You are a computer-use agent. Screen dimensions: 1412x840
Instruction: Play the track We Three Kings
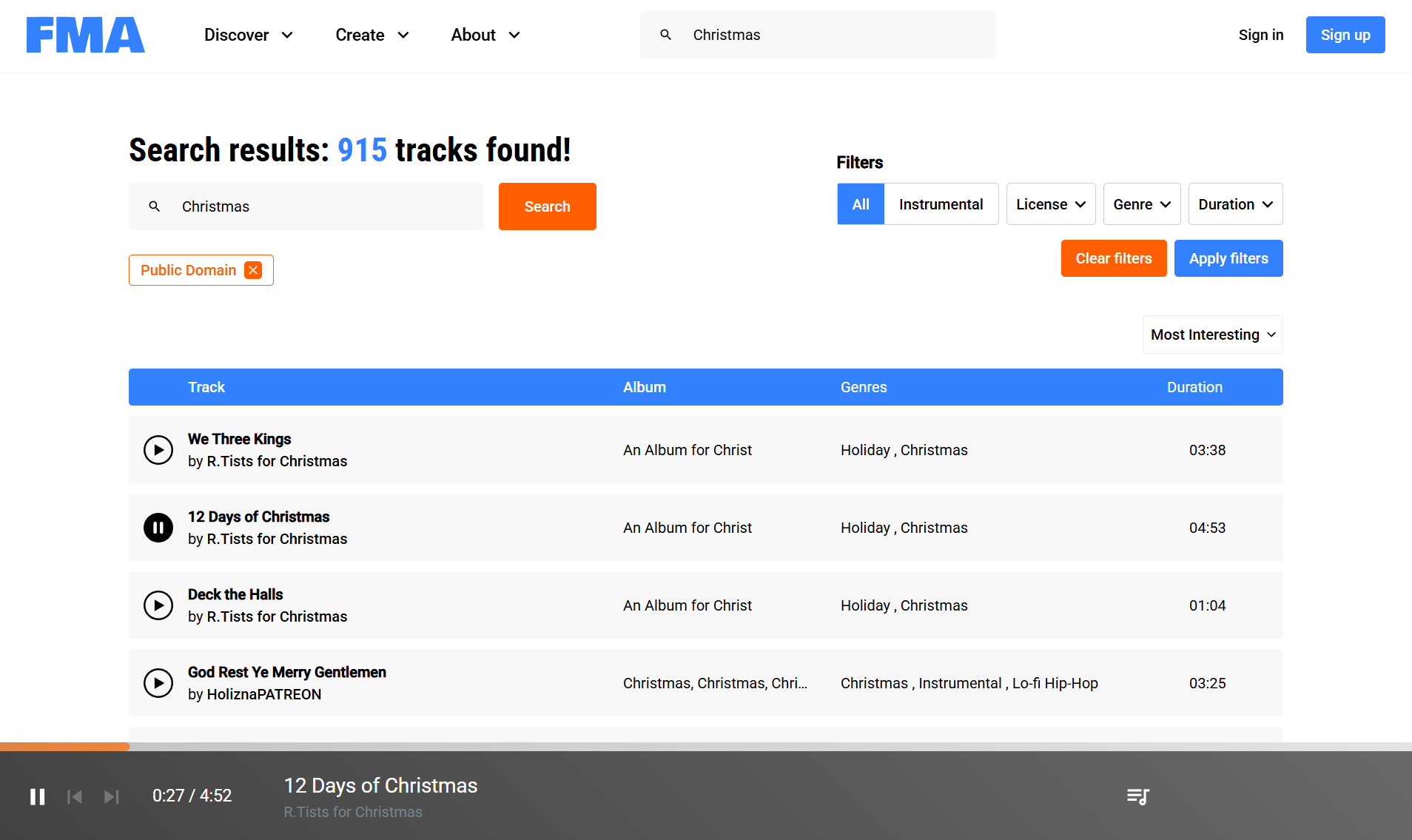158,450
